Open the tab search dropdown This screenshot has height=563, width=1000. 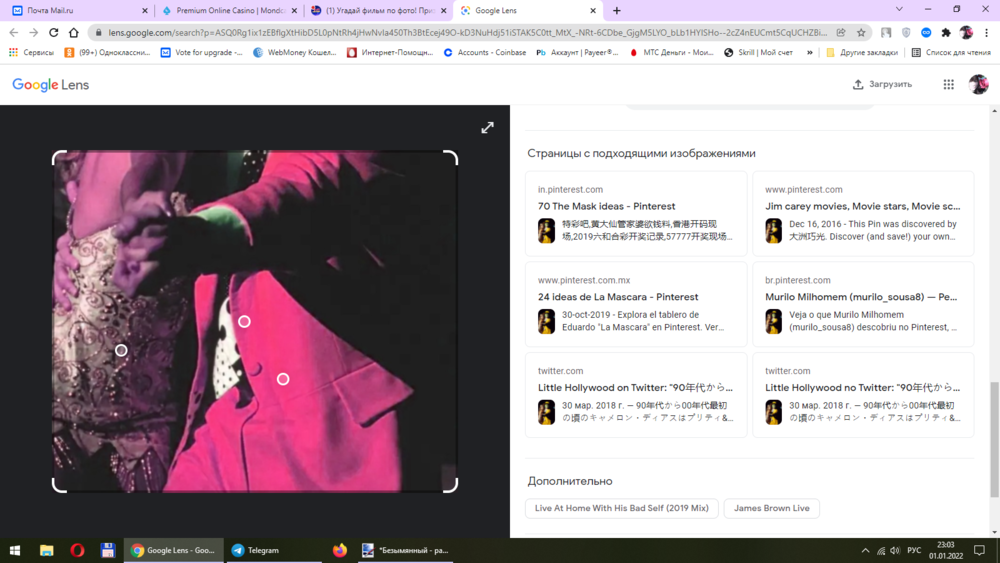pos(899,9)
